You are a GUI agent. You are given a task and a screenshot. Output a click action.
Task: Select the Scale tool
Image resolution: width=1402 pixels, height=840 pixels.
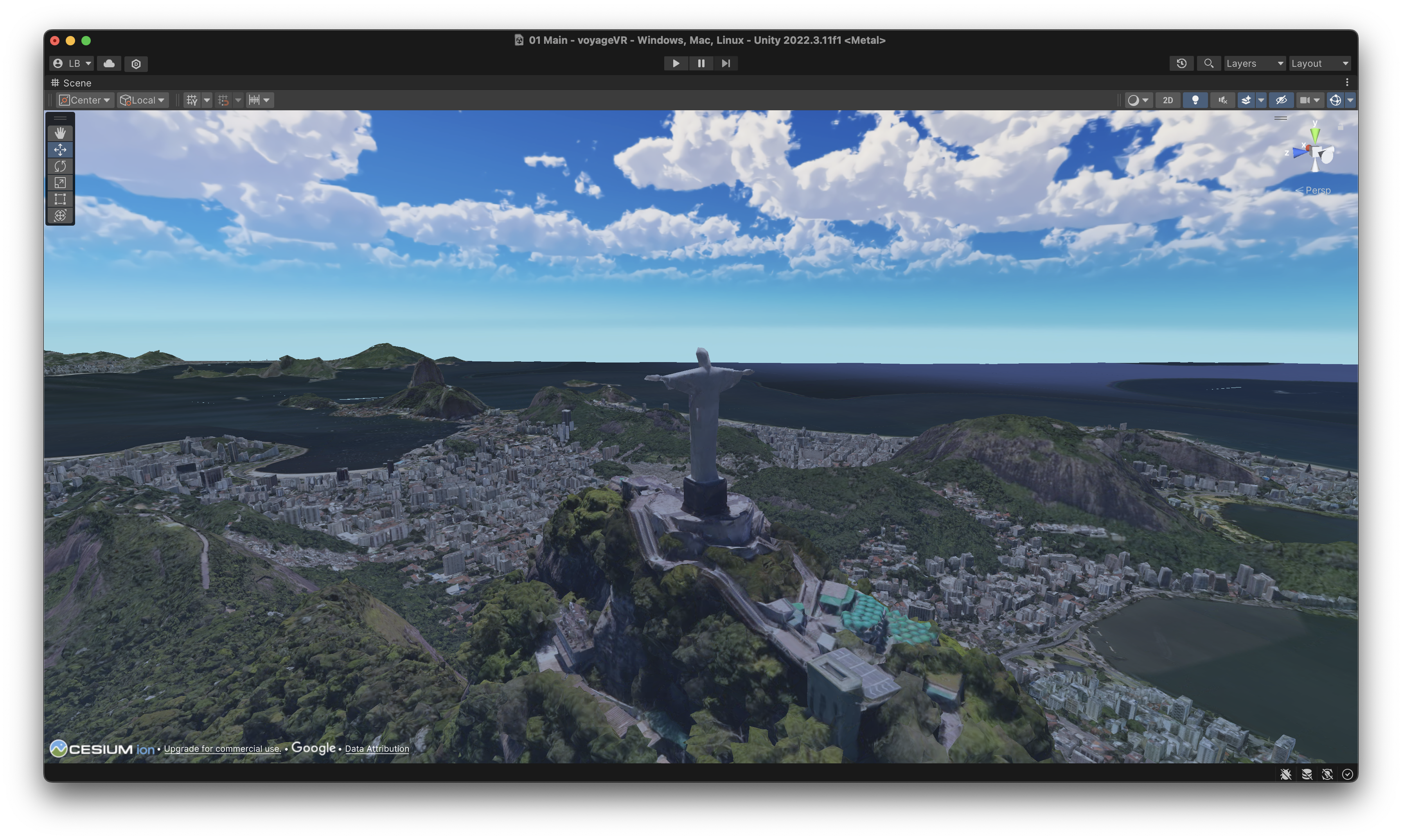(x=60, y=182)
